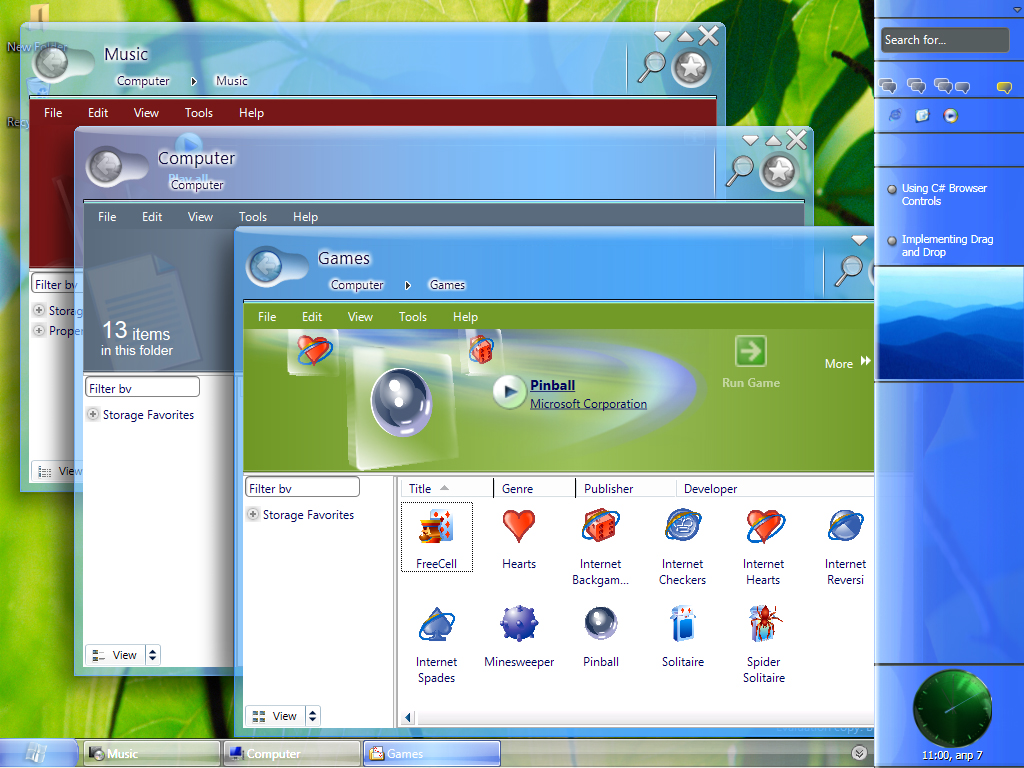Image resolution: width=1024 pixels, height=768 pixels.
Task: Open Help menu in Games window
Action: [466, 317]
